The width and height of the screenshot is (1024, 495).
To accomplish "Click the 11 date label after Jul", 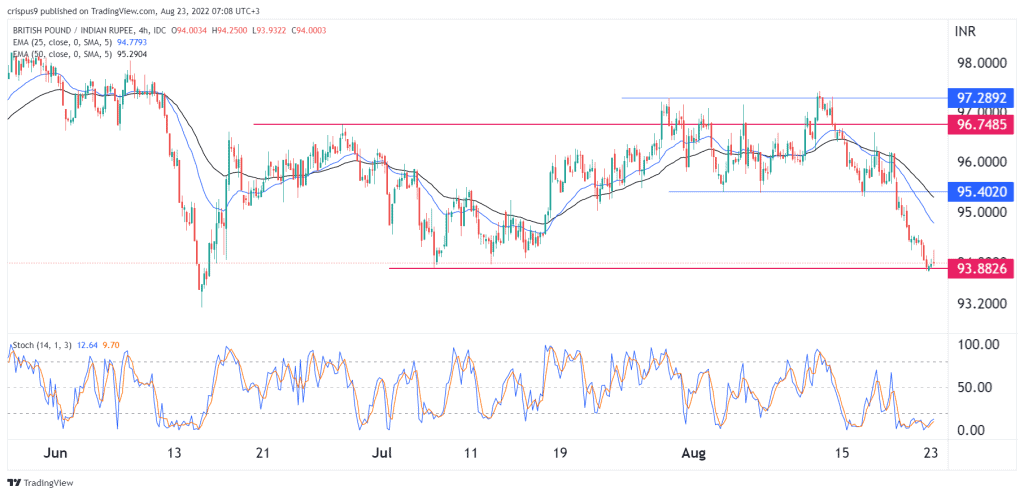I will tap(473, 453).
